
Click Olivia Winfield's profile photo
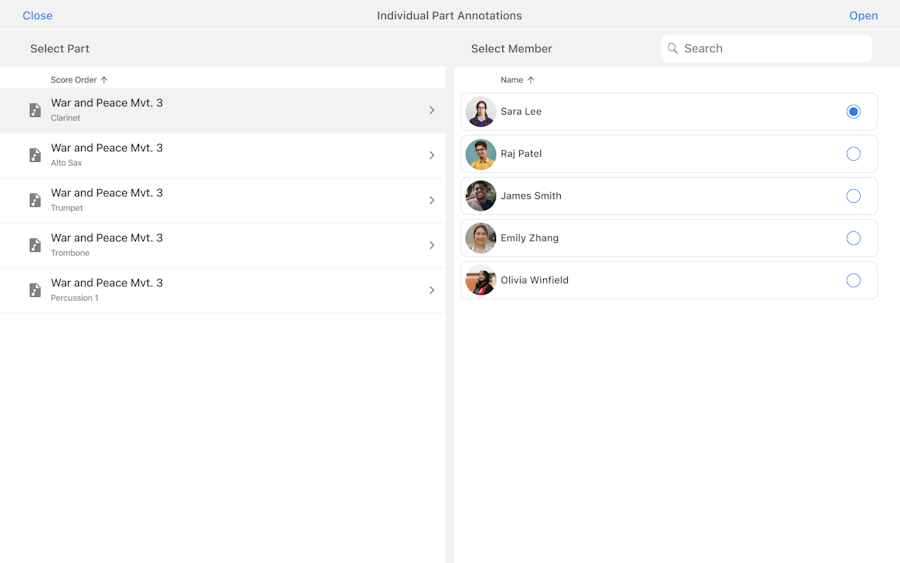tap(481, 280)
